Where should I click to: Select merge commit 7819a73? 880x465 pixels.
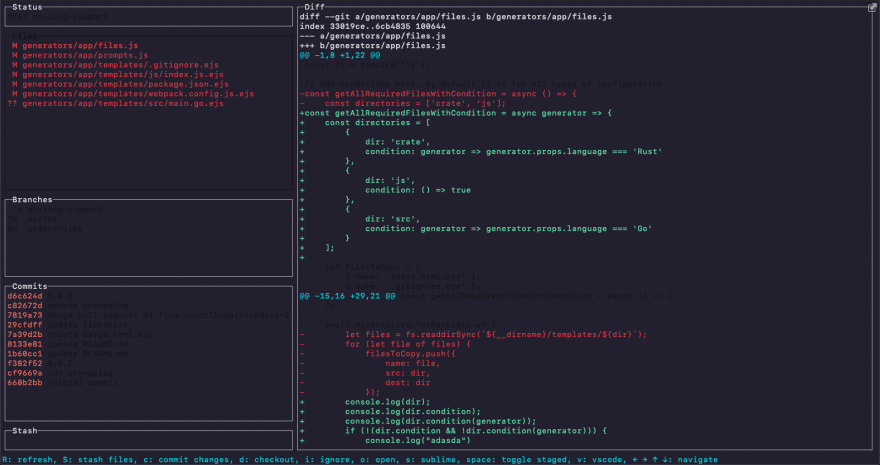[148, 315]
